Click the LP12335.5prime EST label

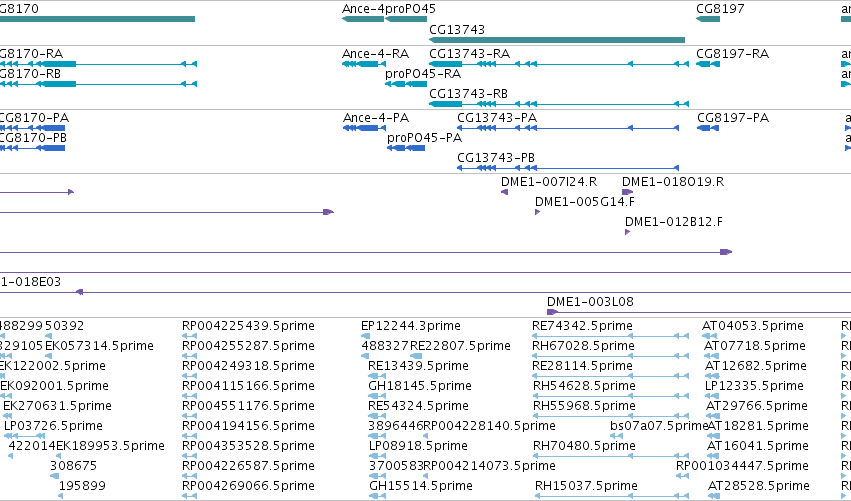[754, 386]
